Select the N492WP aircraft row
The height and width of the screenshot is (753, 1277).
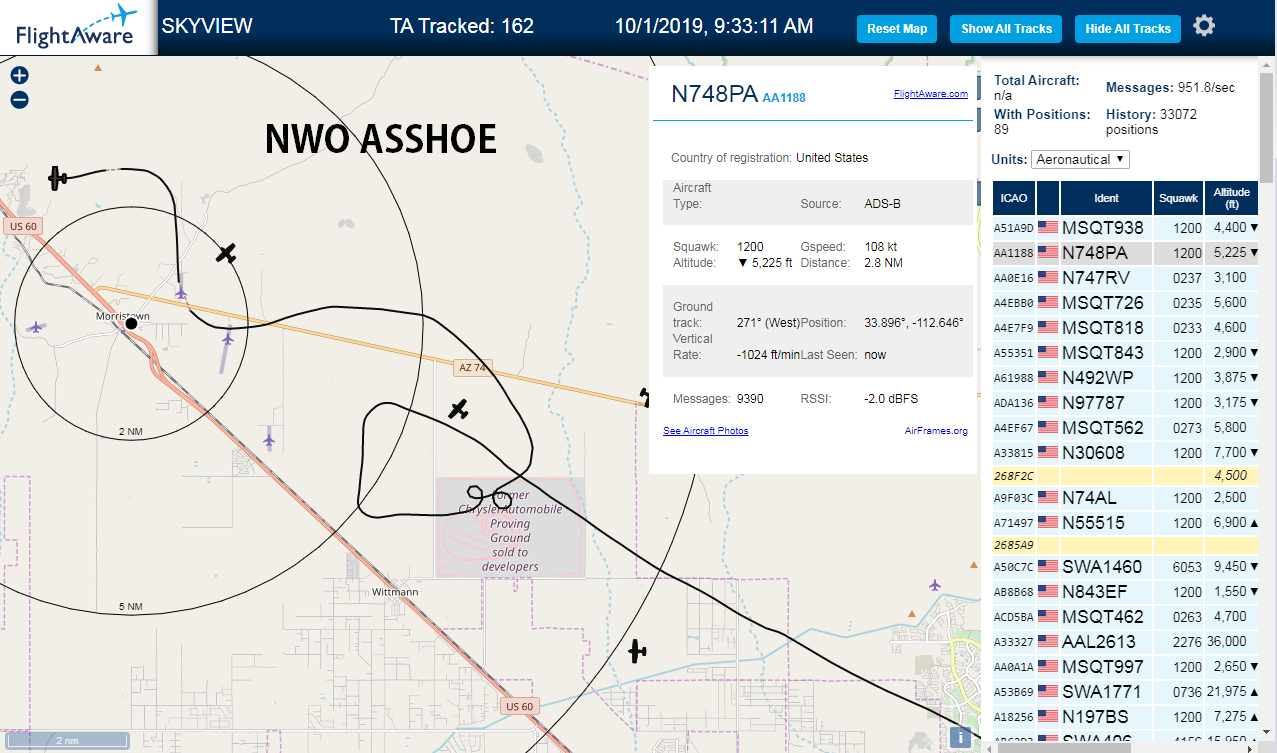tap(1126, 378)
